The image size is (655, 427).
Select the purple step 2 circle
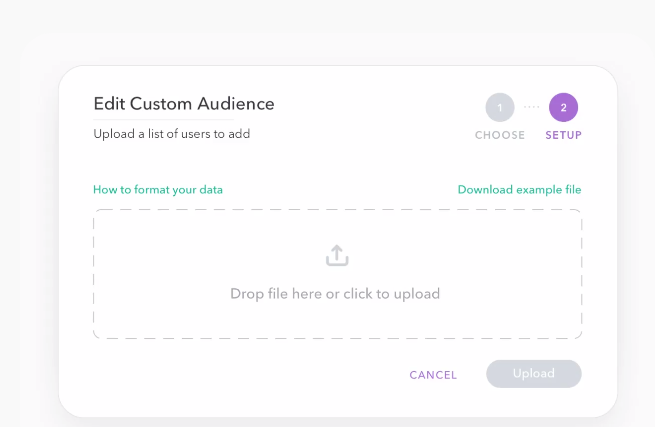(x=563, y=107)
